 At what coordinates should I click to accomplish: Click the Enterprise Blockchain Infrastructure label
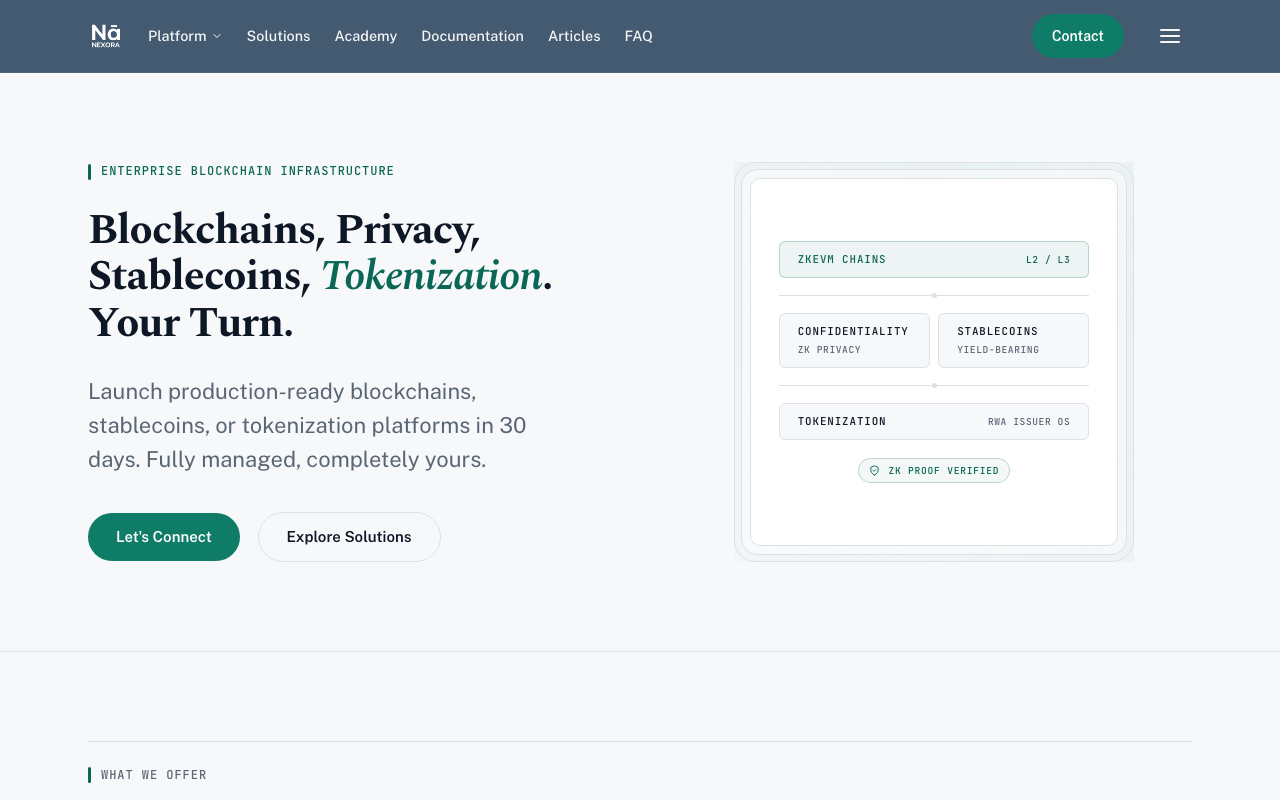[248, 171]
